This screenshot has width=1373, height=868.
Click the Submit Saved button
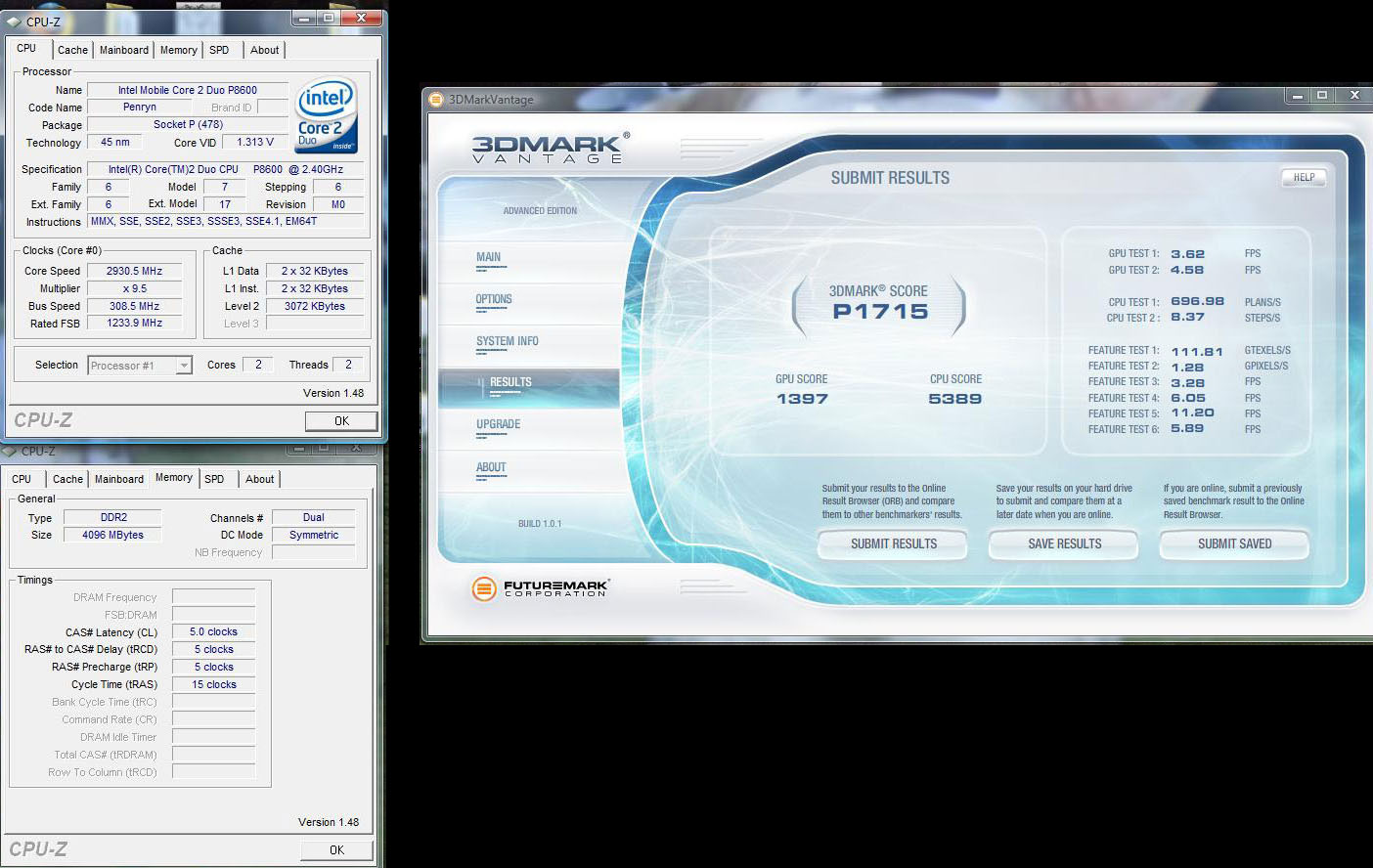click(x=1234, y=544)
